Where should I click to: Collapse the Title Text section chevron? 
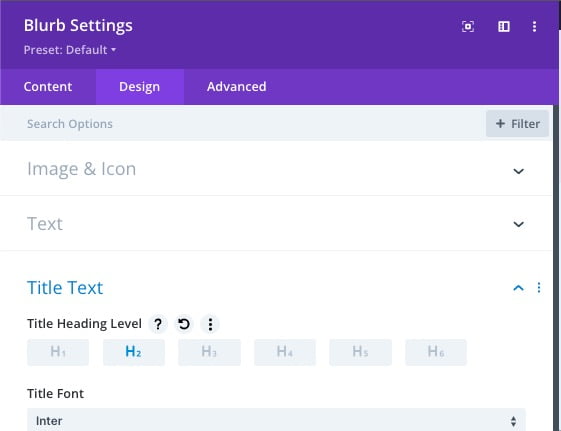point(518,288)
